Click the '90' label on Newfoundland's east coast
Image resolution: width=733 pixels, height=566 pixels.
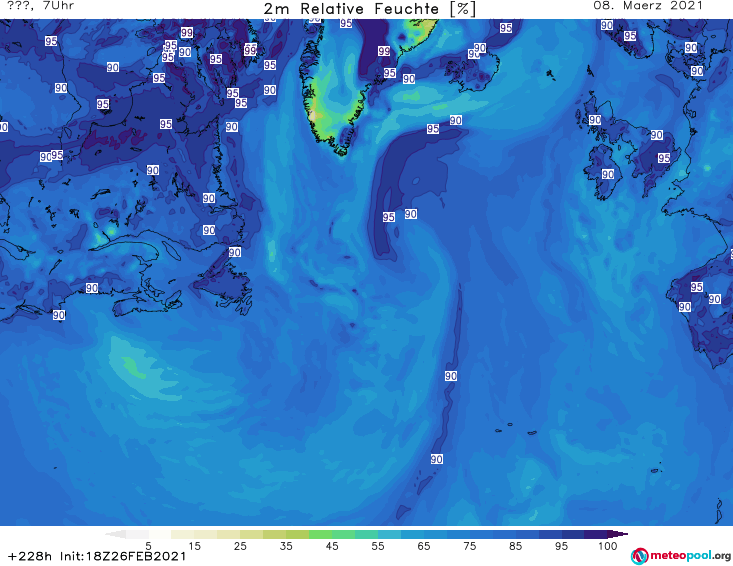(x=235, y=252)
